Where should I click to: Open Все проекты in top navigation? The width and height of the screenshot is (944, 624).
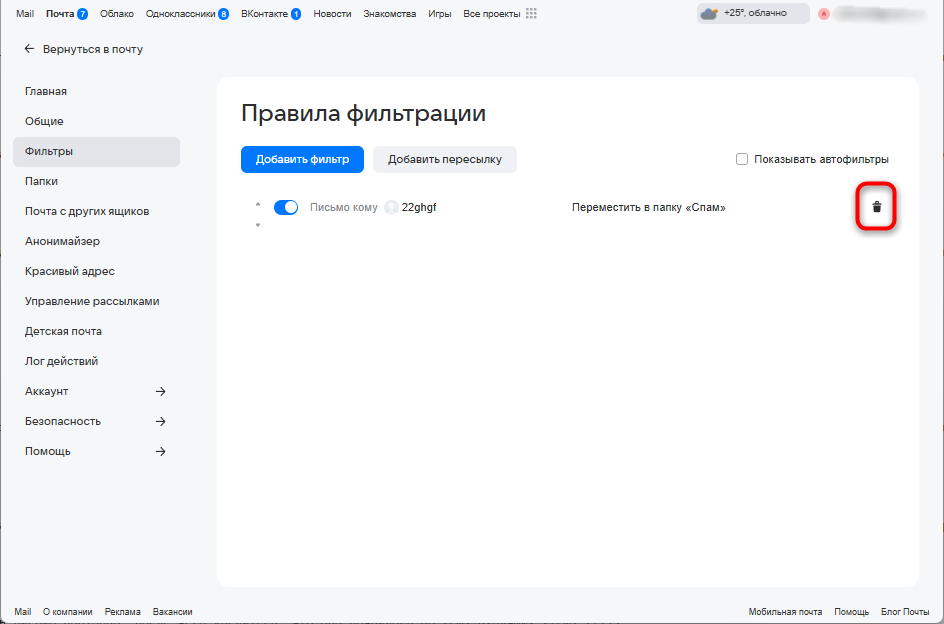click(492, 13)
